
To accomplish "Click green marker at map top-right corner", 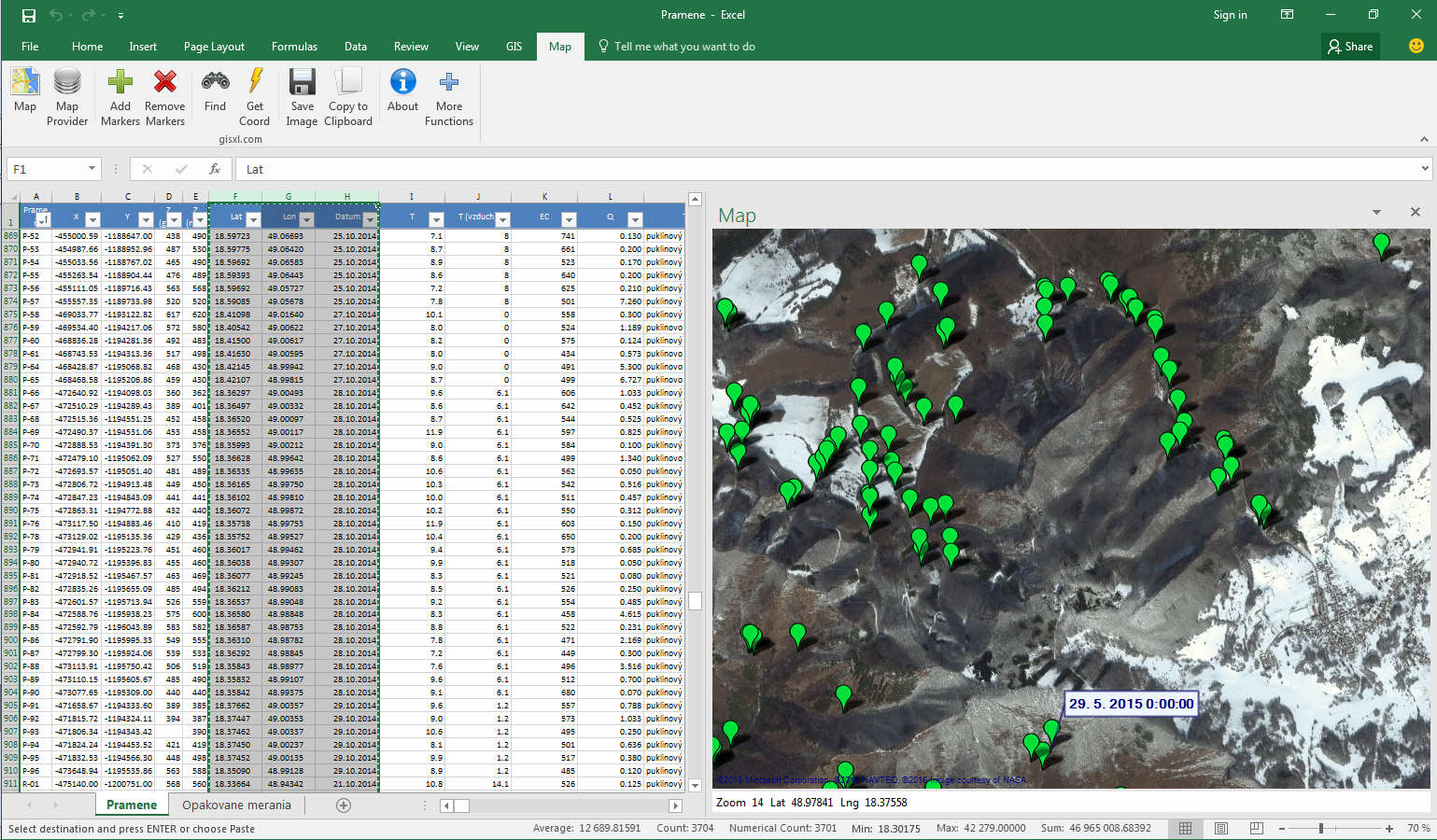I will [x=1381, y=246].
